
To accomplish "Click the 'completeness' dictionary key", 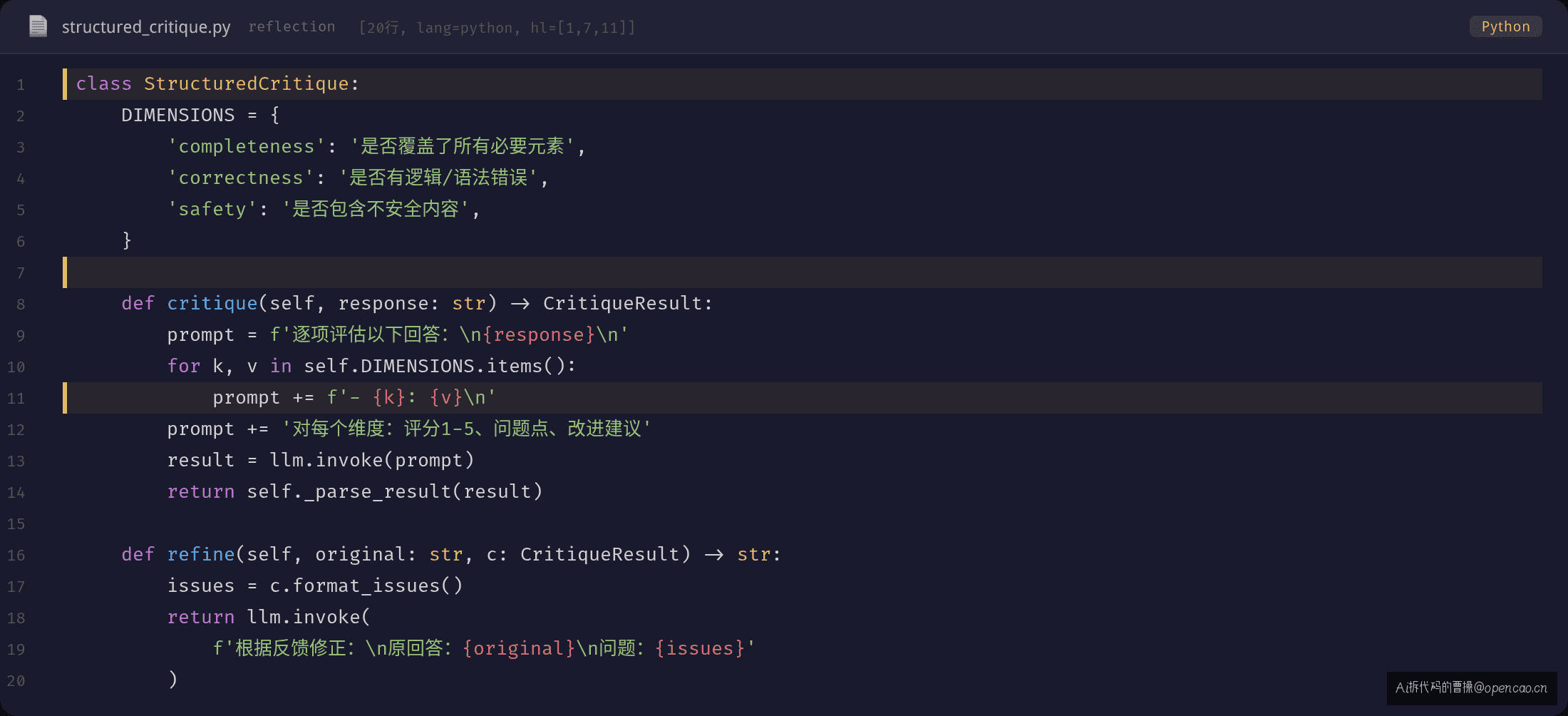I will coord(246,146).
